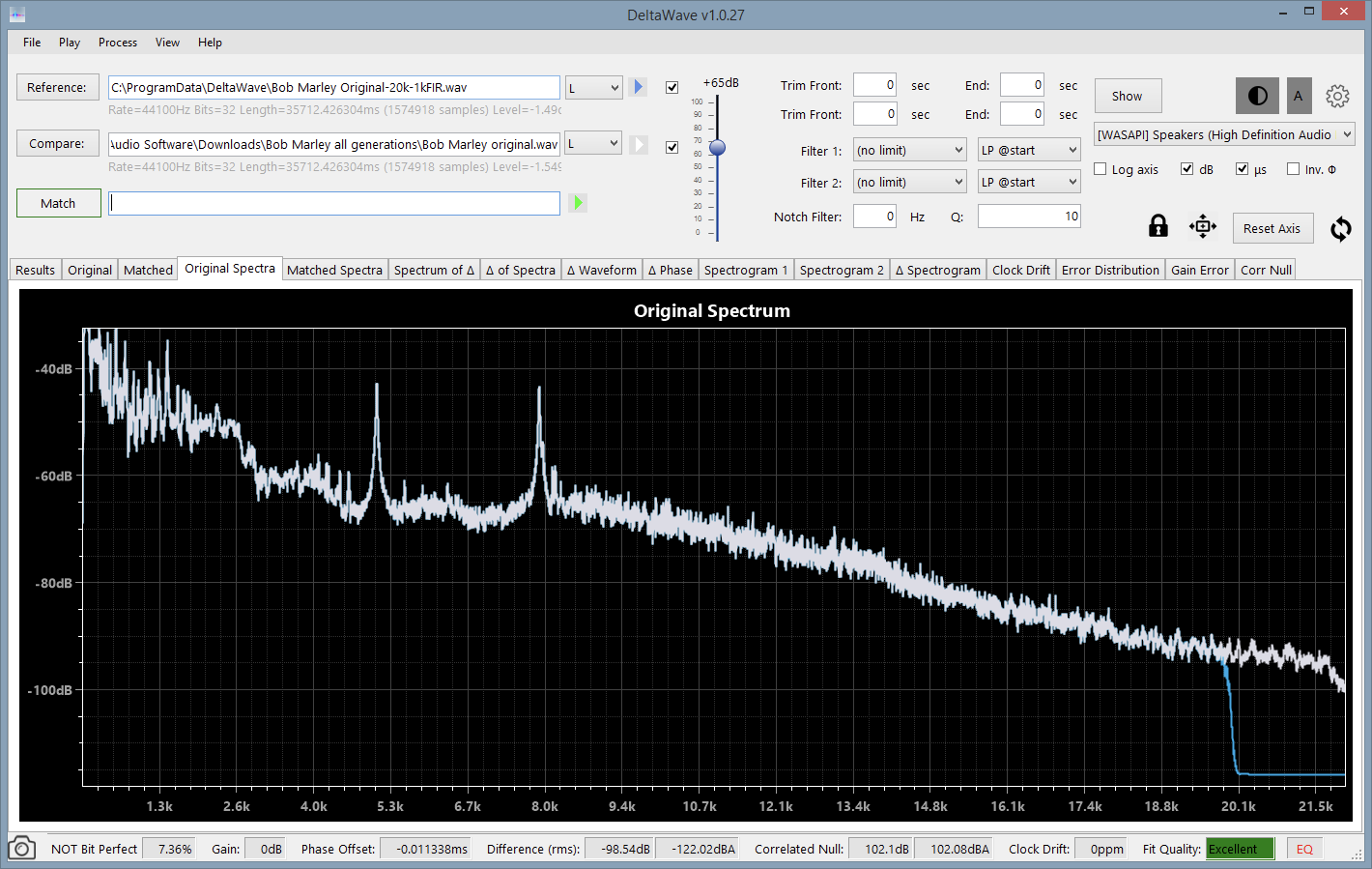
Task: Click the circular refresh arrows icon
Action: (x=1340, y=229)
